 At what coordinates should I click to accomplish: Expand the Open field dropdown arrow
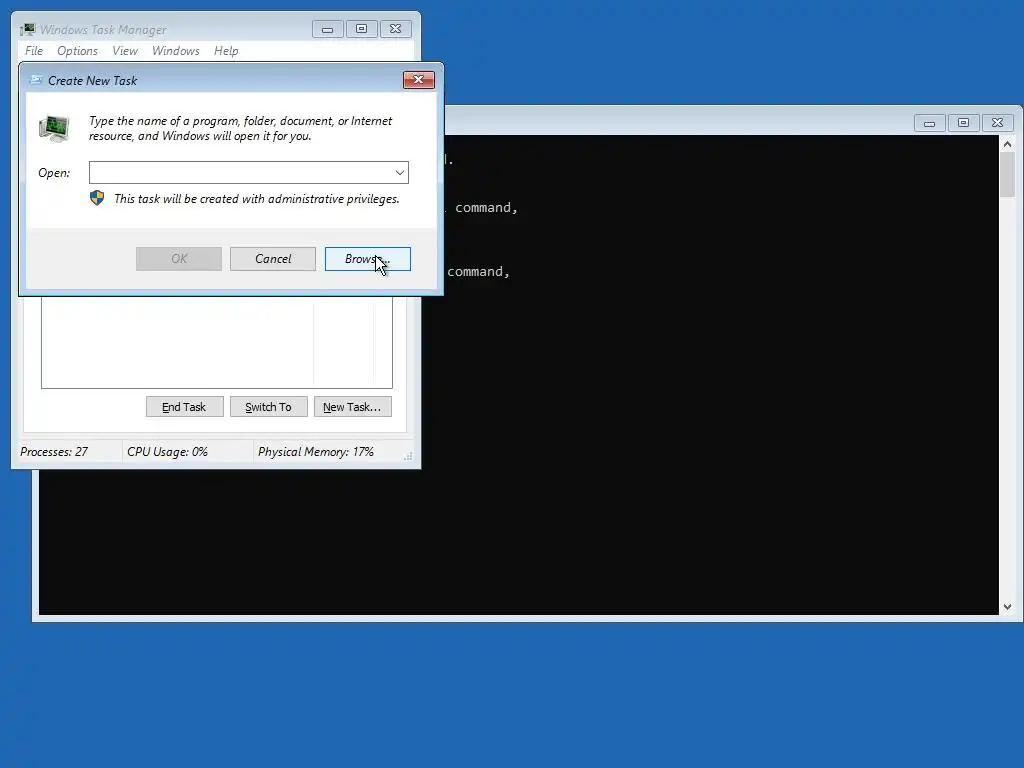[400, 172]
